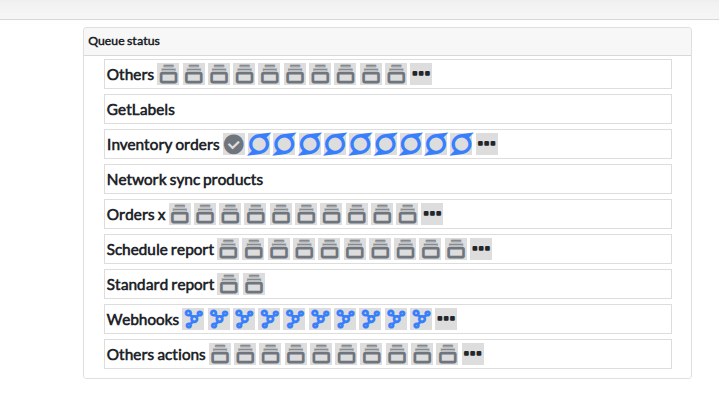This screenshot has height=404, width=719.
Task: Click the first Webhooks branch icon
Action: (x=194, y=319)
